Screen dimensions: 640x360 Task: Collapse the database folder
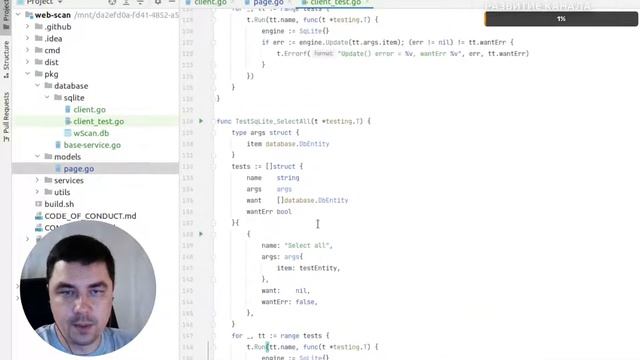38,86
